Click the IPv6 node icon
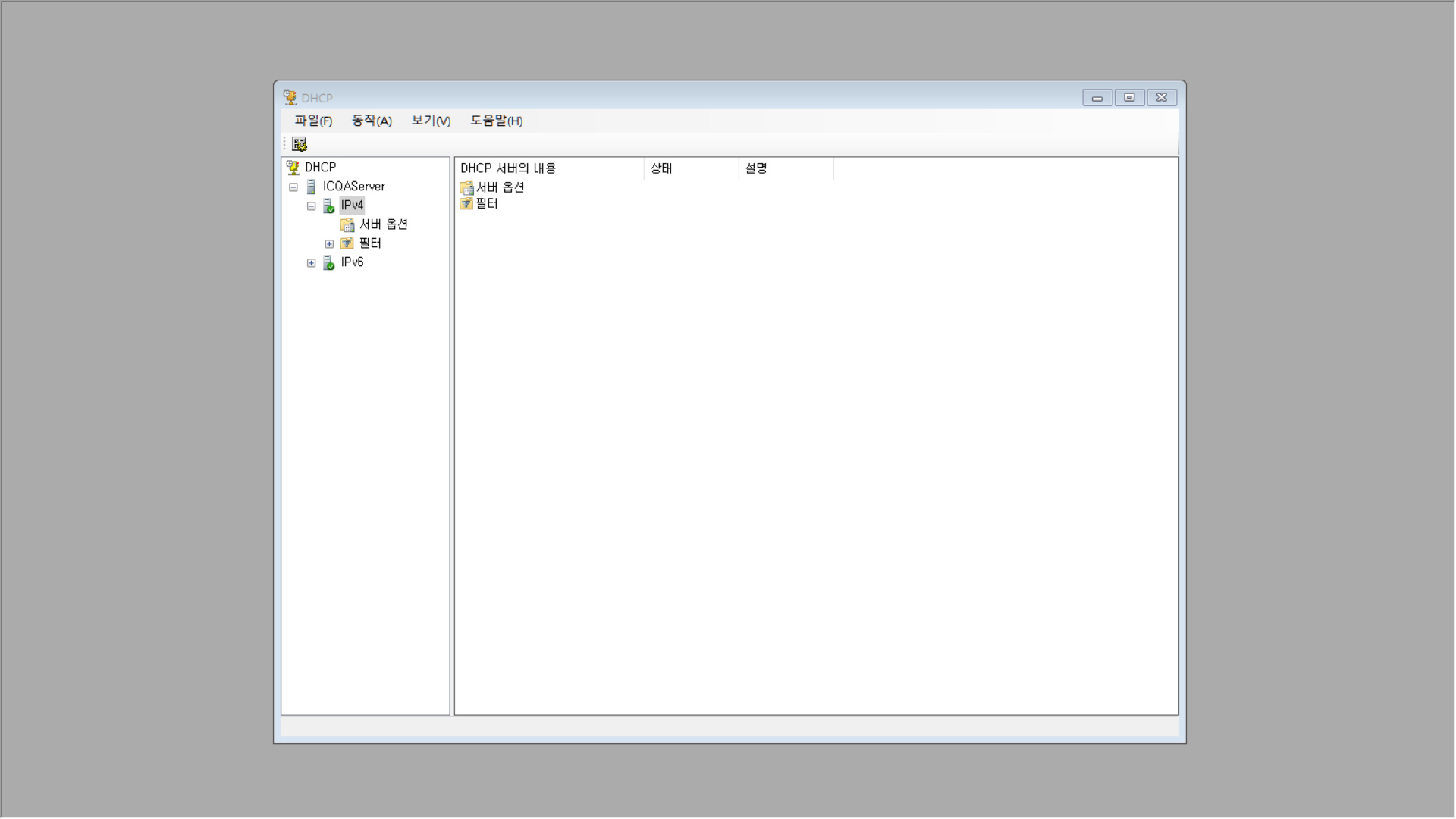 coord(329,262)
